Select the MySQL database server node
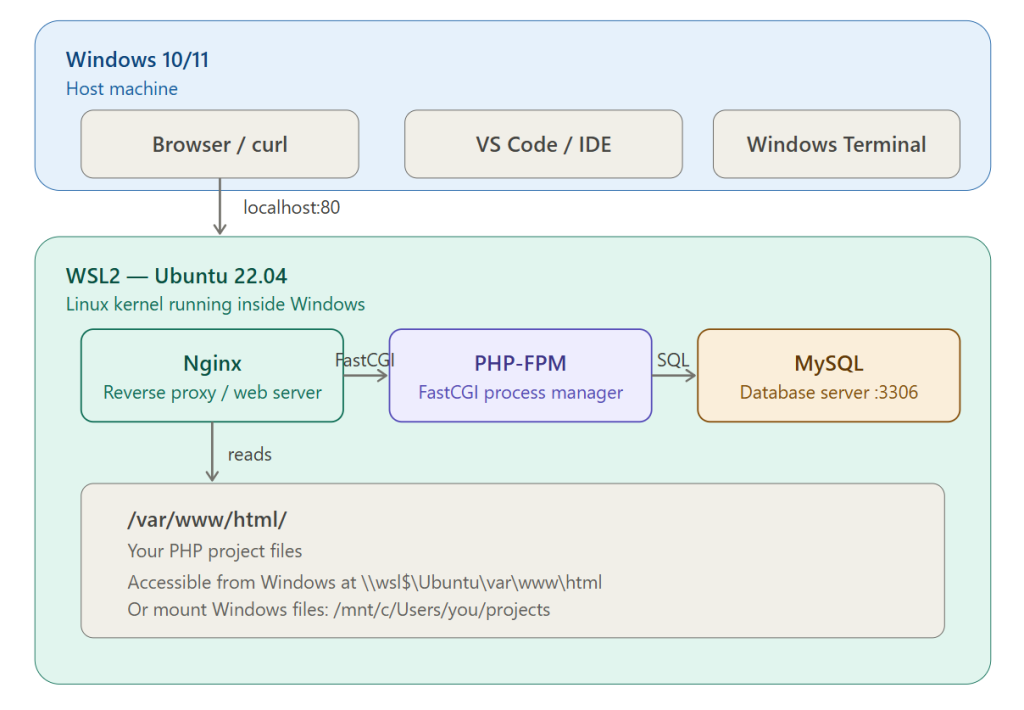 828,376
